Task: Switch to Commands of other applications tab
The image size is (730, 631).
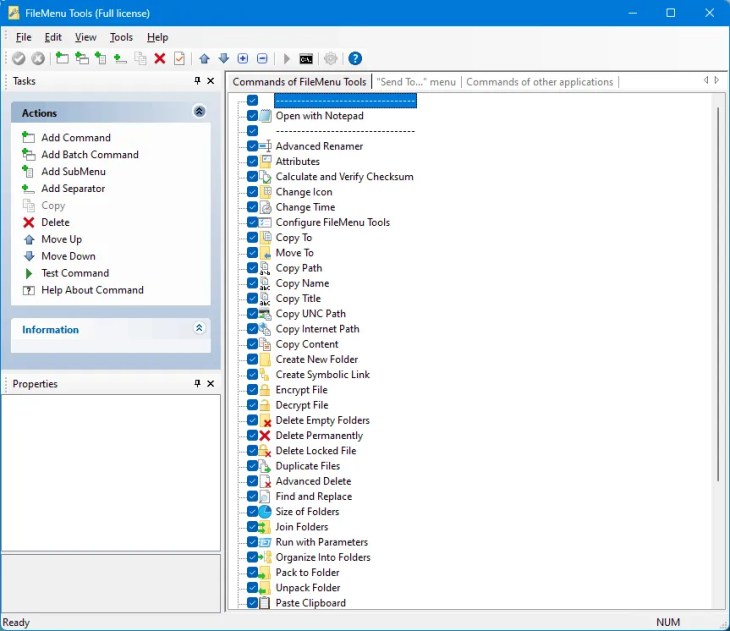Action: 540,82
